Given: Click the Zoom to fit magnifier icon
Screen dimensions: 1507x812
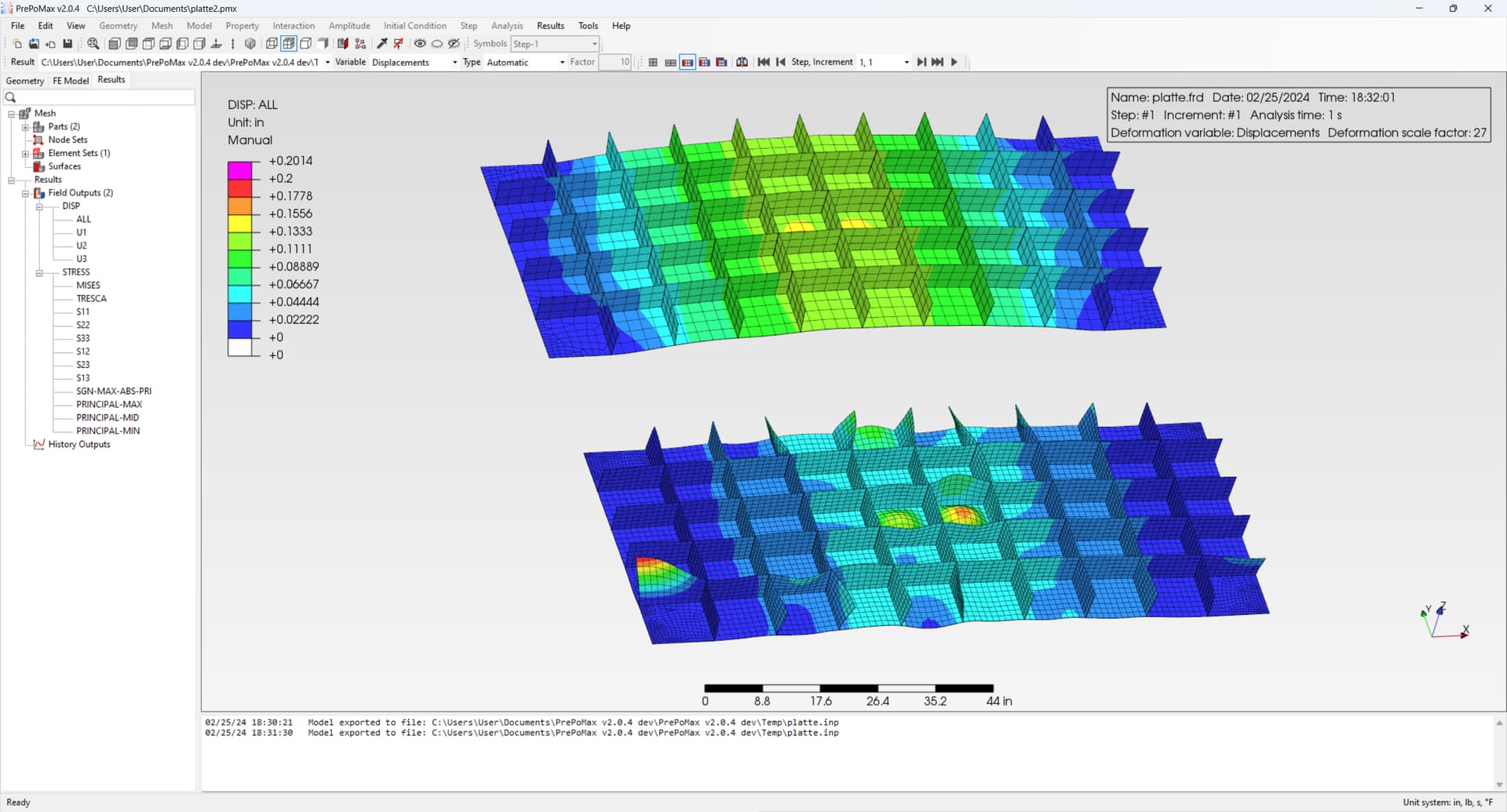Looking at the screenshot, I should tap(93, 44).
